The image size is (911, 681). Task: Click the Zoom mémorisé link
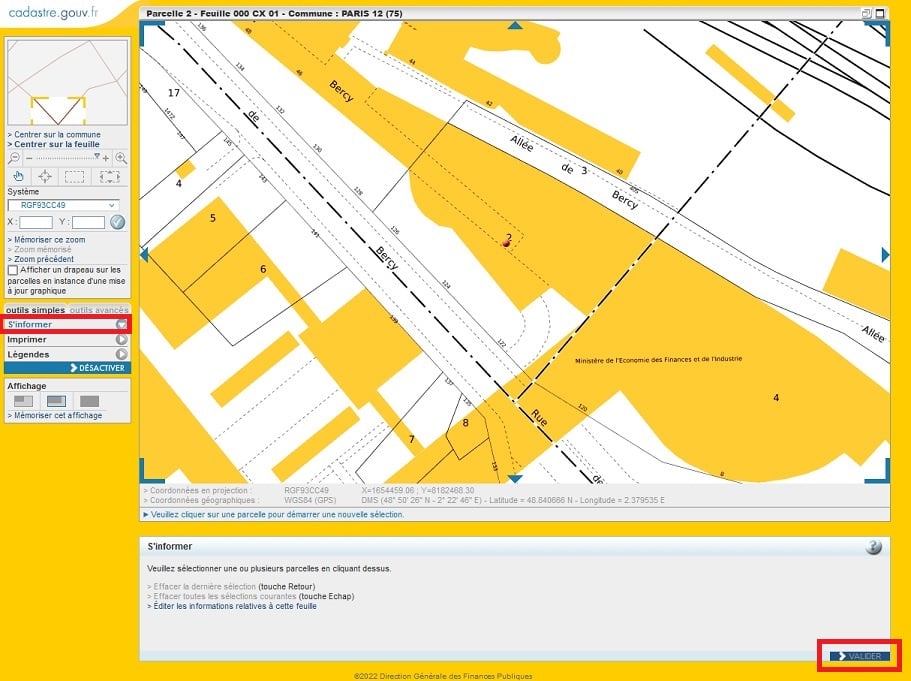(42, 249)
